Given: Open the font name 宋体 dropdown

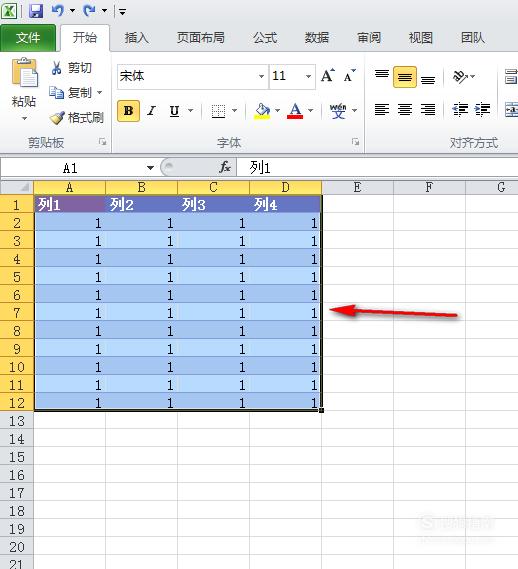Looking at the screenshot, I should pos(261,76).
